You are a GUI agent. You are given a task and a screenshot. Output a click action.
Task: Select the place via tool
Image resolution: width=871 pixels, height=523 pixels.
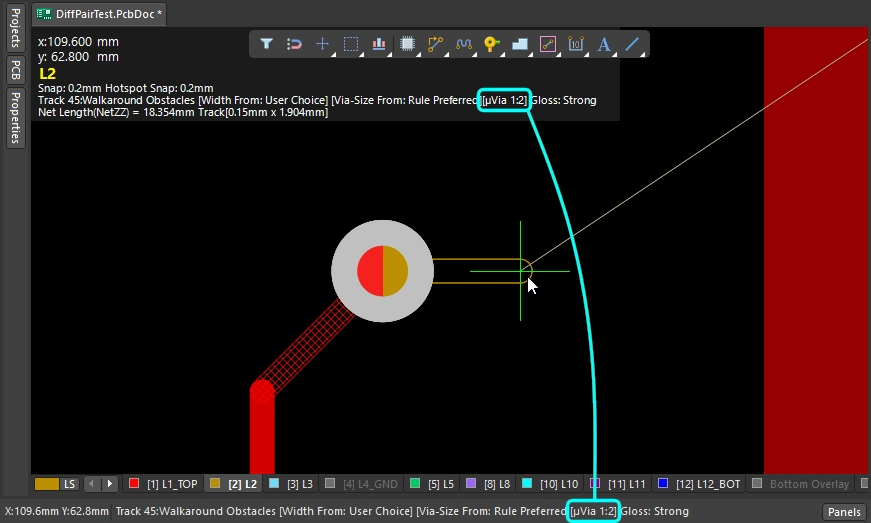[x=491, y=44]
